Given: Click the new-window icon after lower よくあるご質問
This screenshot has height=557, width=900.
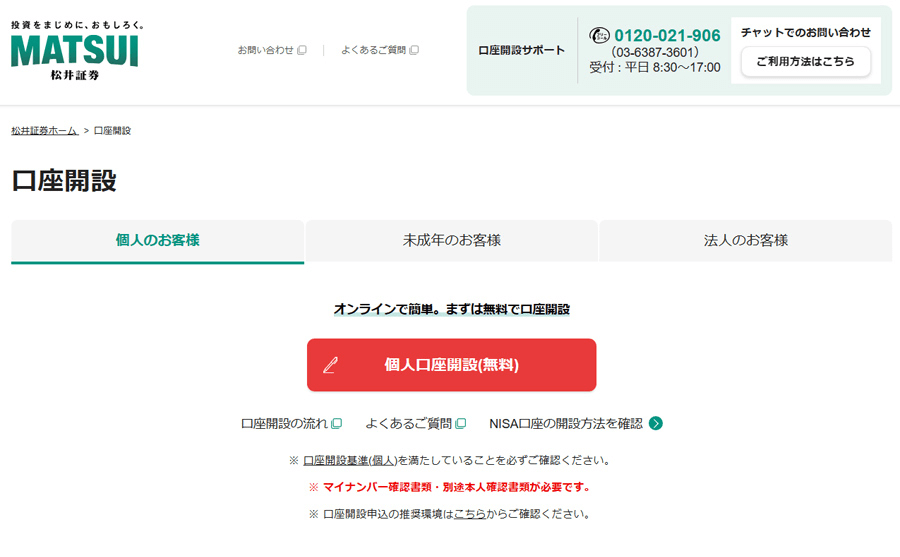Looking at the screenshot, I should 460,423.
